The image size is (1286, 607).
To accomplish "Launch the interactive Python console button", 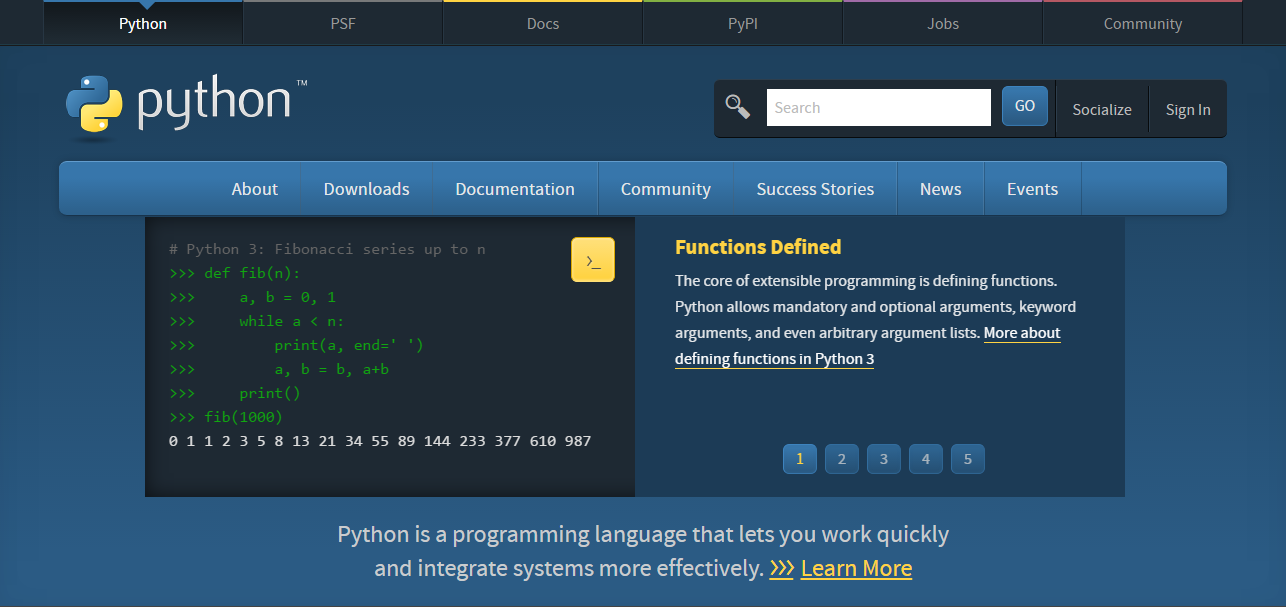I will [x=593, y=258].
